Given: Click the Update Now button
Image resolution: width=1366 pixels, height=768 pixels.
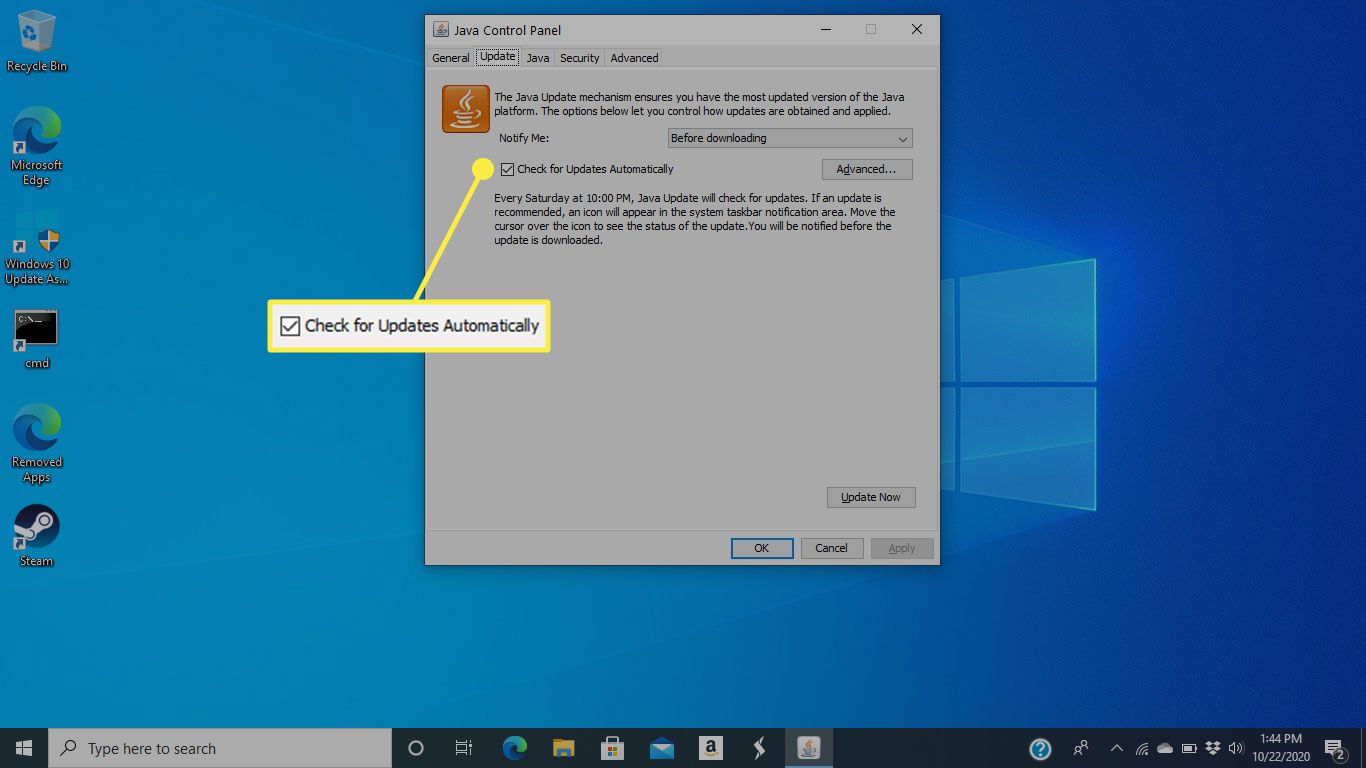Looking at the screenshot, I should pyautogui.click(x=871, y=497).
